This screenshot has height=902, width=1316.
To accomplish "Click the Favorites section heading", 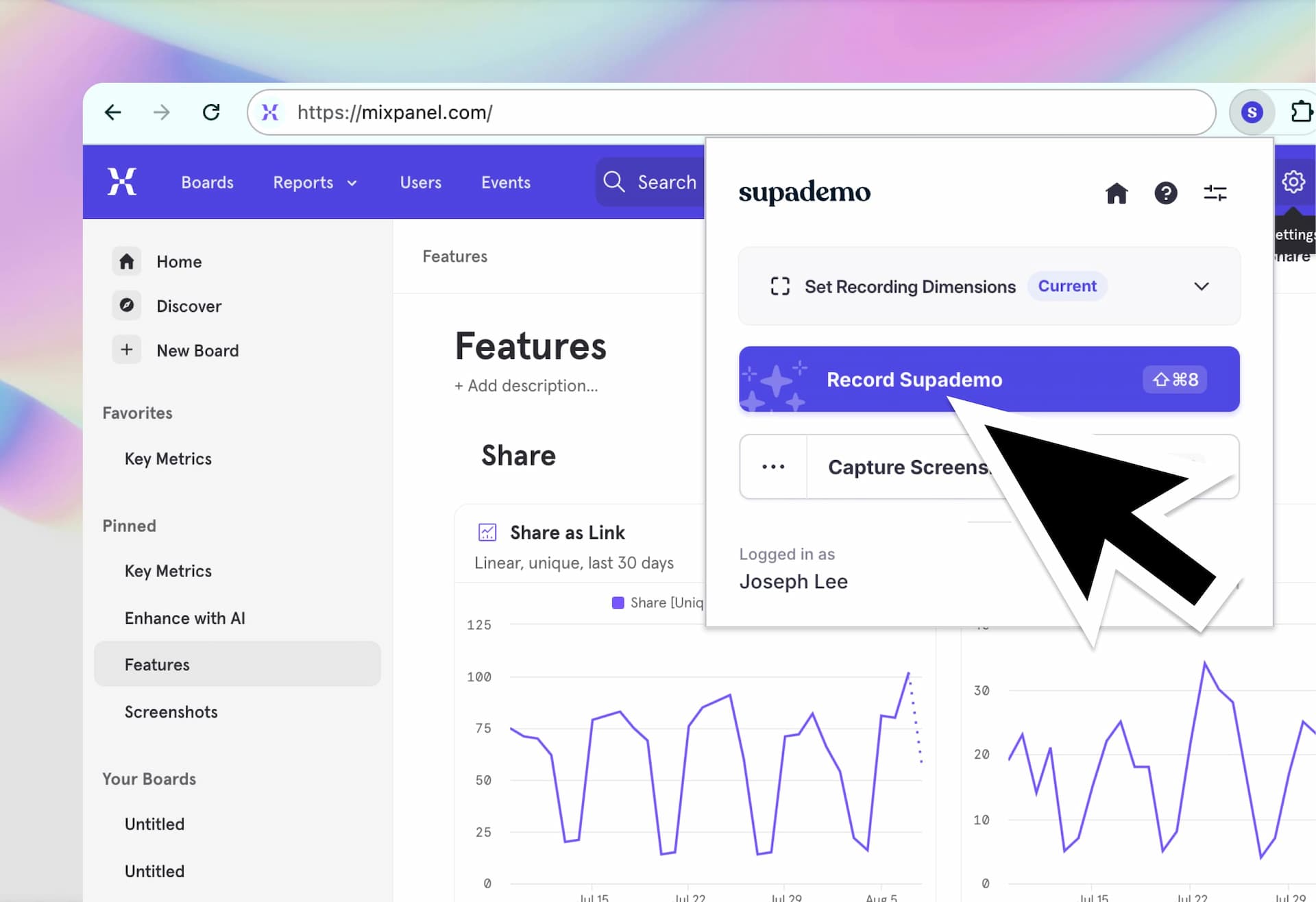I will click(x=137, y=413).
